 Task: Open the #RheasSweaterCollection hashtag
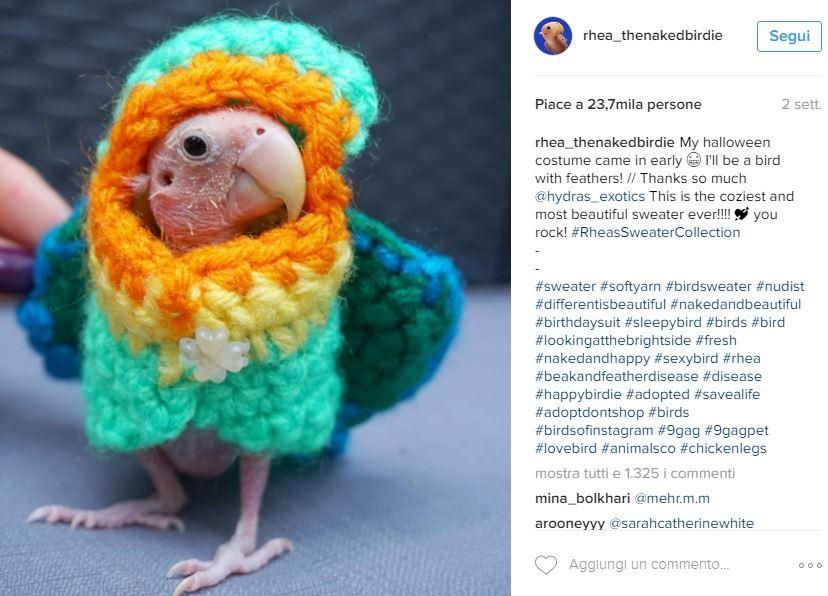(x=655, y=232)
